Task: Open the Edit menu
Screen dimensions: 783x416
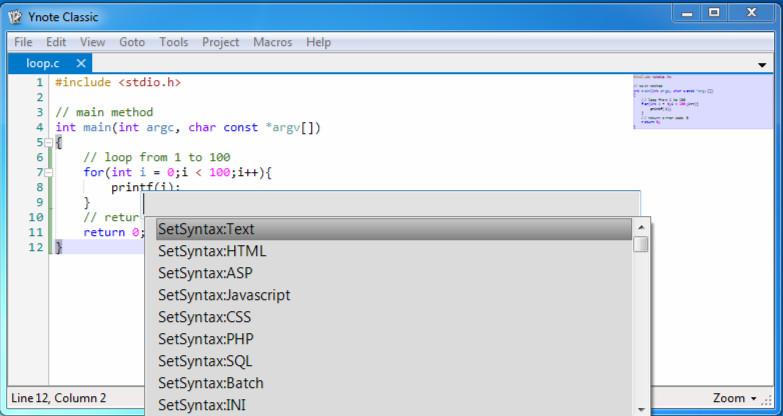Action: [x=56, y=42]
